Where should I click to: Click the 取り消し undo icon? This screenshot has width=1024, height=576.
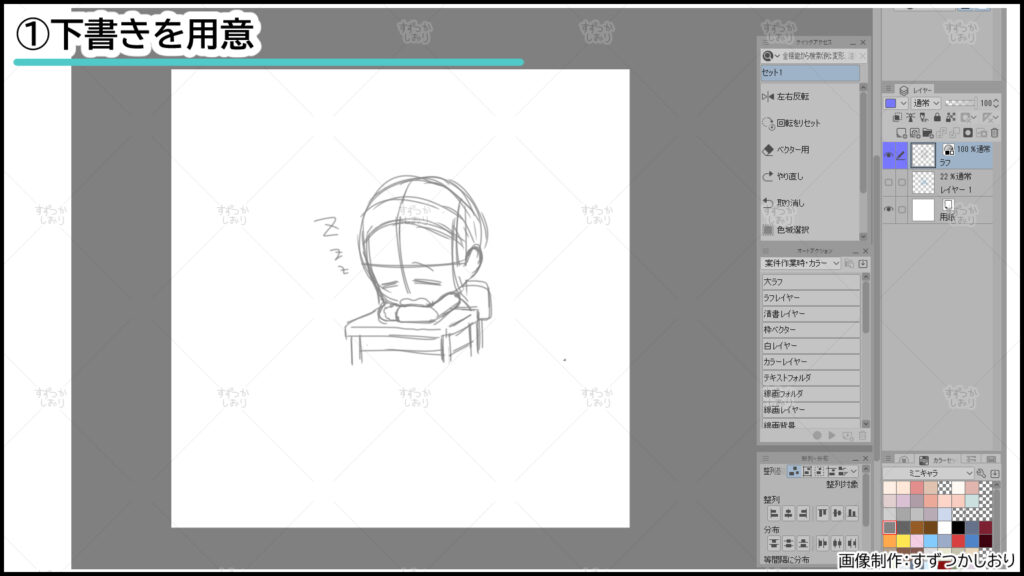pyautogui.click(x=768, y=203)
